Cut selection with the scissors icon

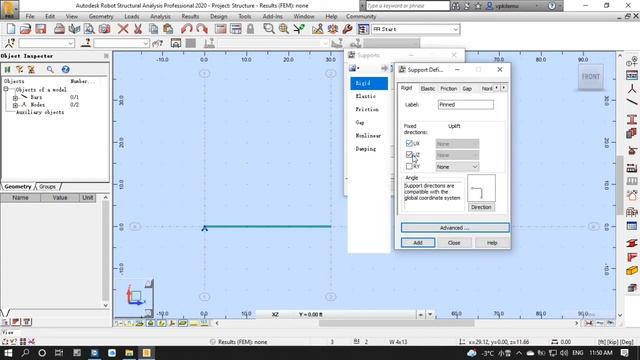pos(138,29)
